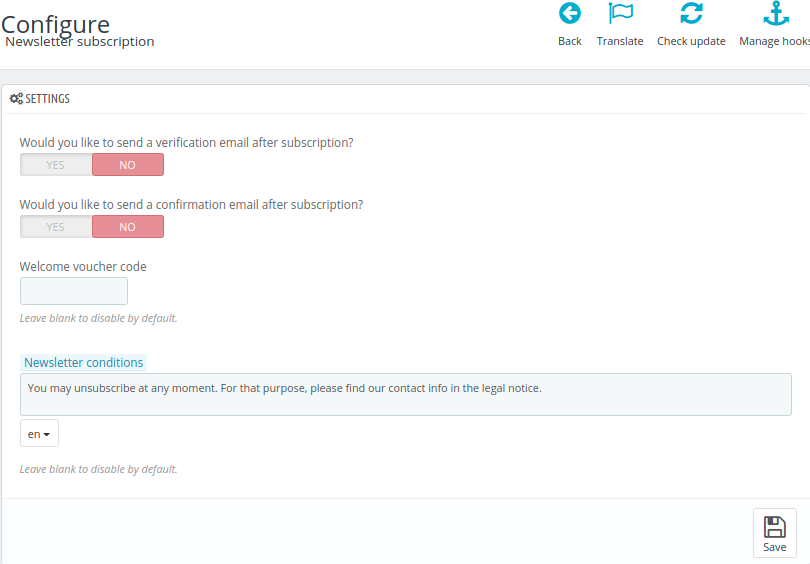Click the Save floppy disk icon
Viewport: 810px width, 564px height.
(x=774, y=528)
